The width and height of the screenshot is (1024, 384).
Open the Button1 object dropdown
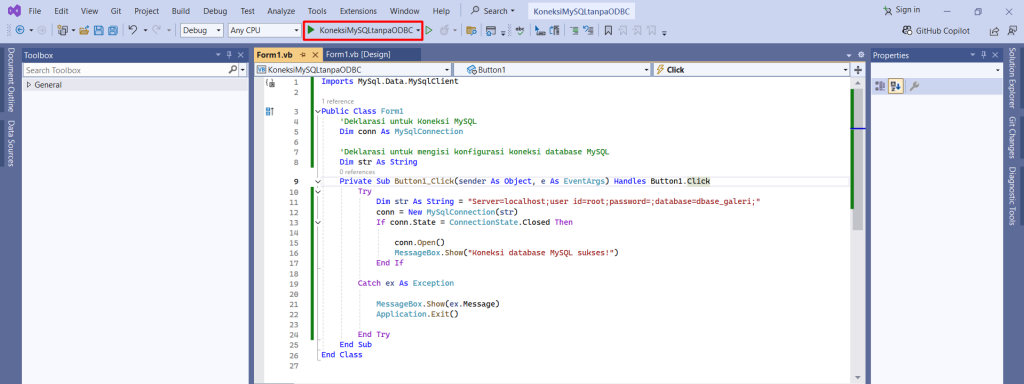(552, 69)
